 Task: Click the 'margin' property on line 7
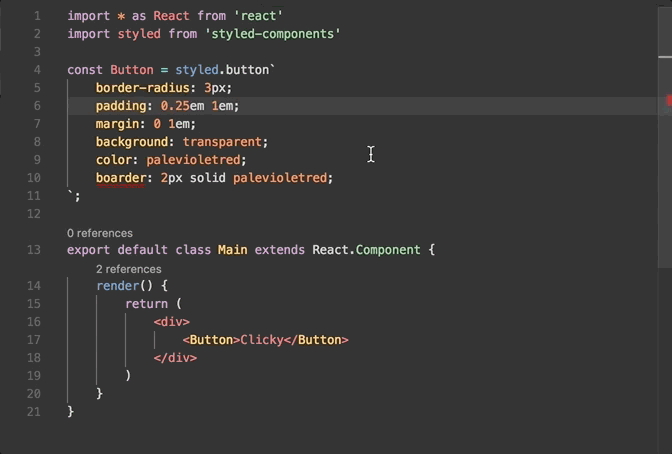117,124
